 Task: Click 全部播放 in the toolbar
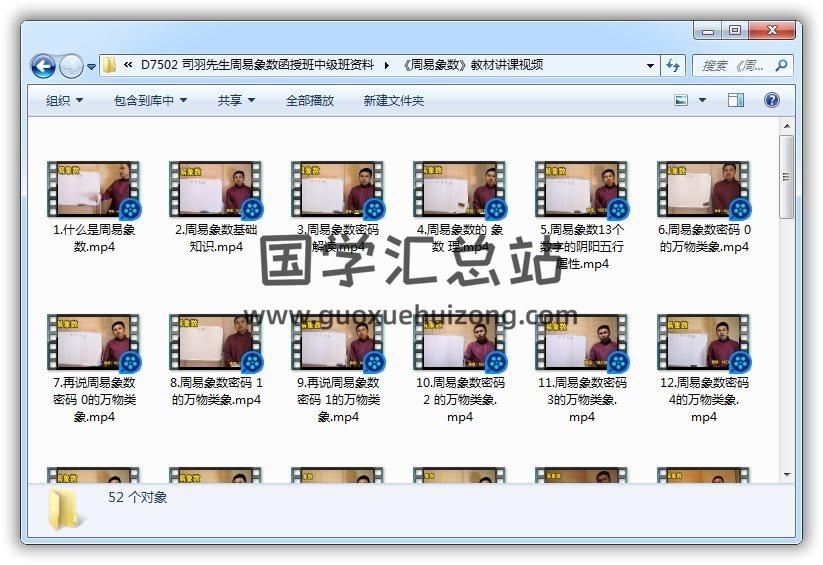tap(310, 100)
